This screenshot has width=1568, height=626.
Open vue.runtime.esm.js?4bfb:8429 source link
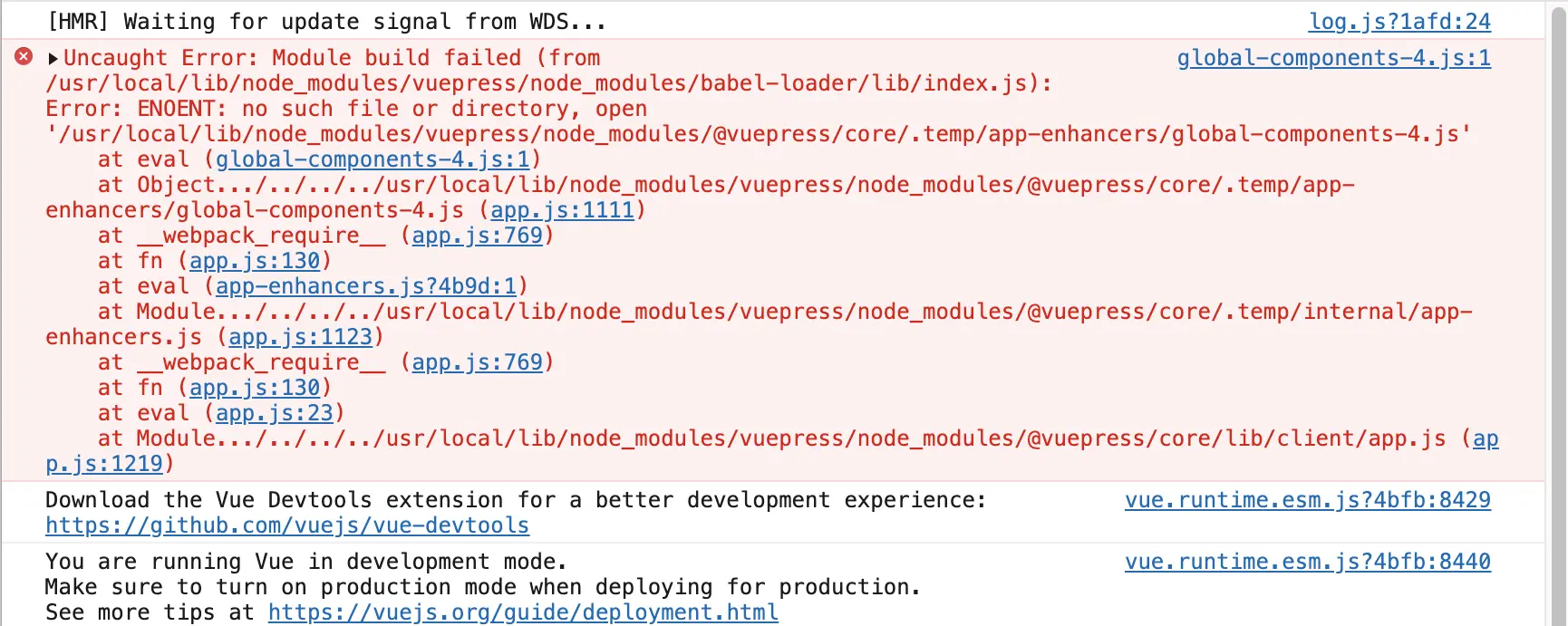1307,500
